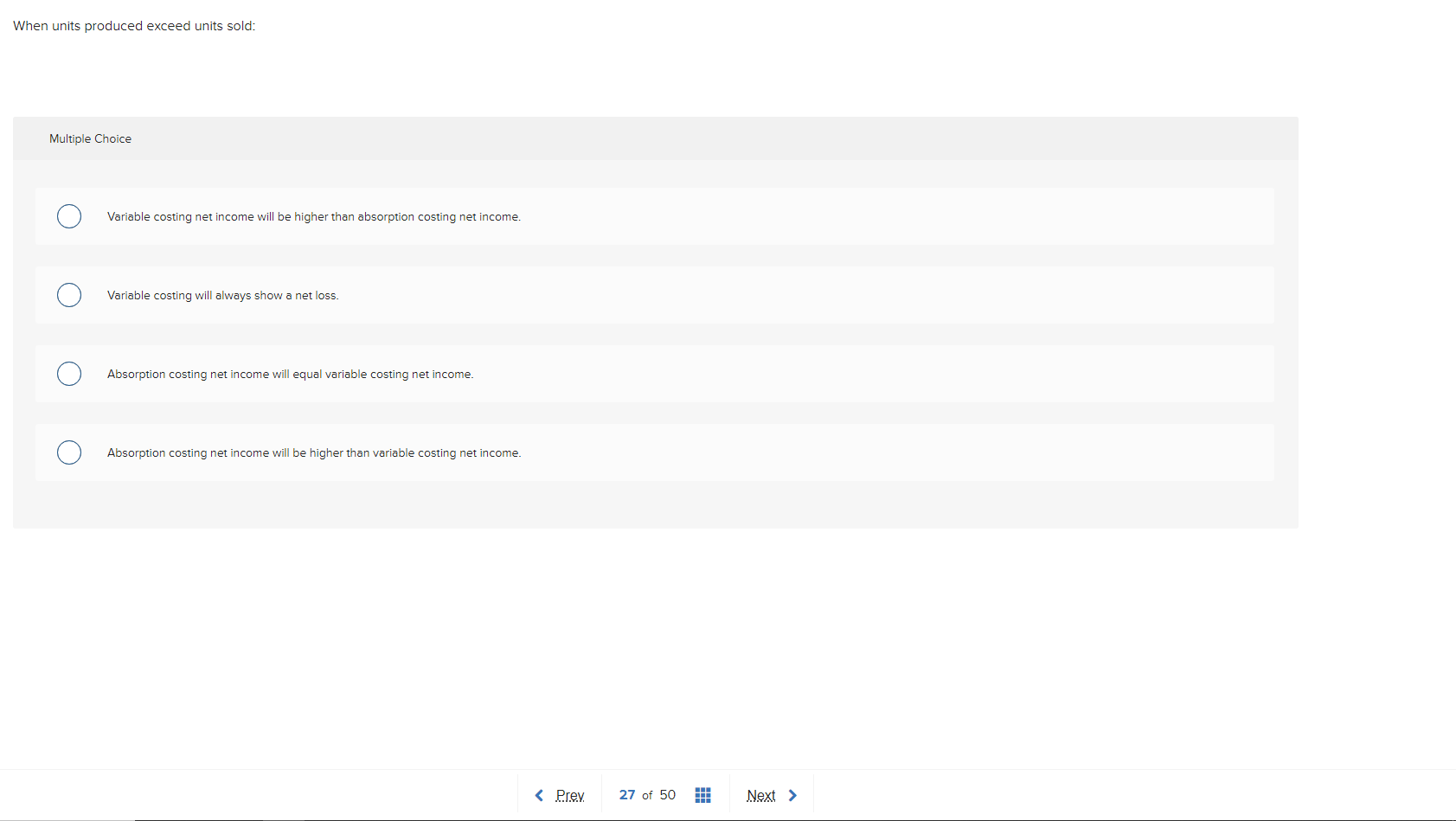Image resolution: width=1456 pixels, height=821 pixels.
Task: Go to next question via Next link
Action: coord(761,795)
